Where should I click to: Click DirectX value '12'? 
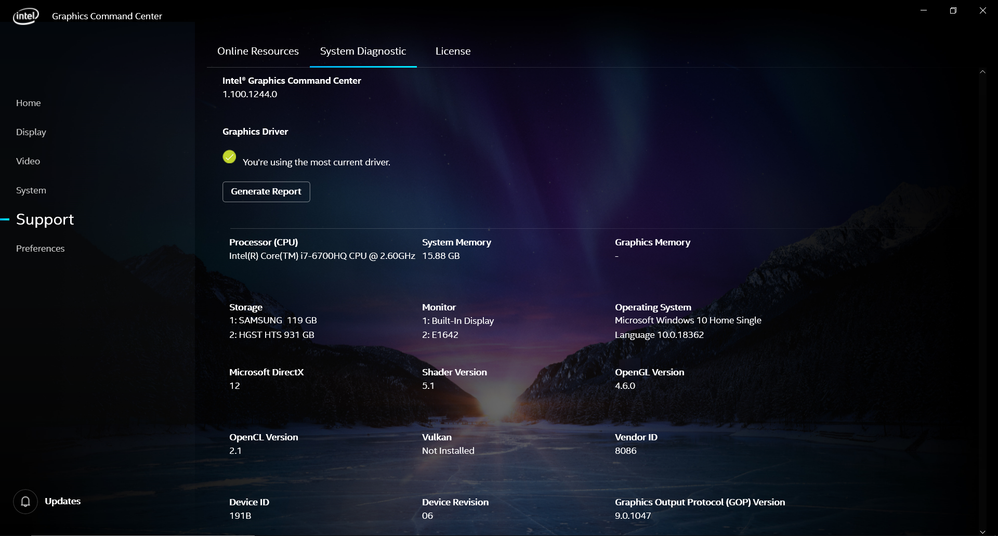point(235,386)
